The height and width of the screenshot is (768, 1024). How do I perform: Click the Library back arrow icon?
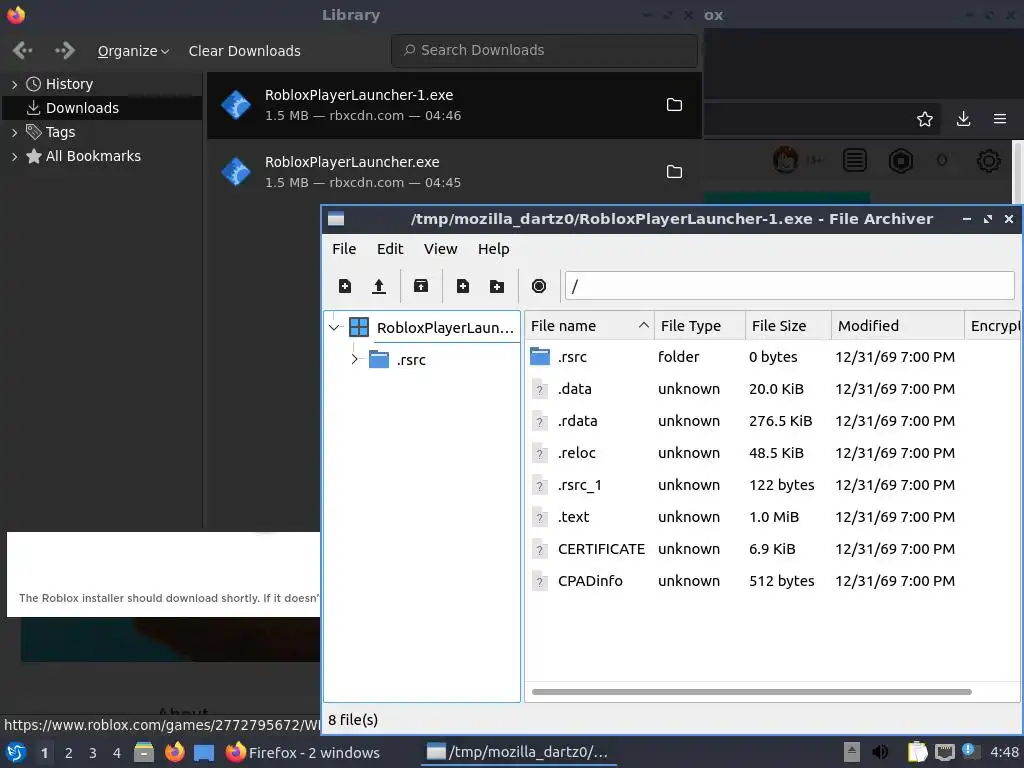[23, 50]
